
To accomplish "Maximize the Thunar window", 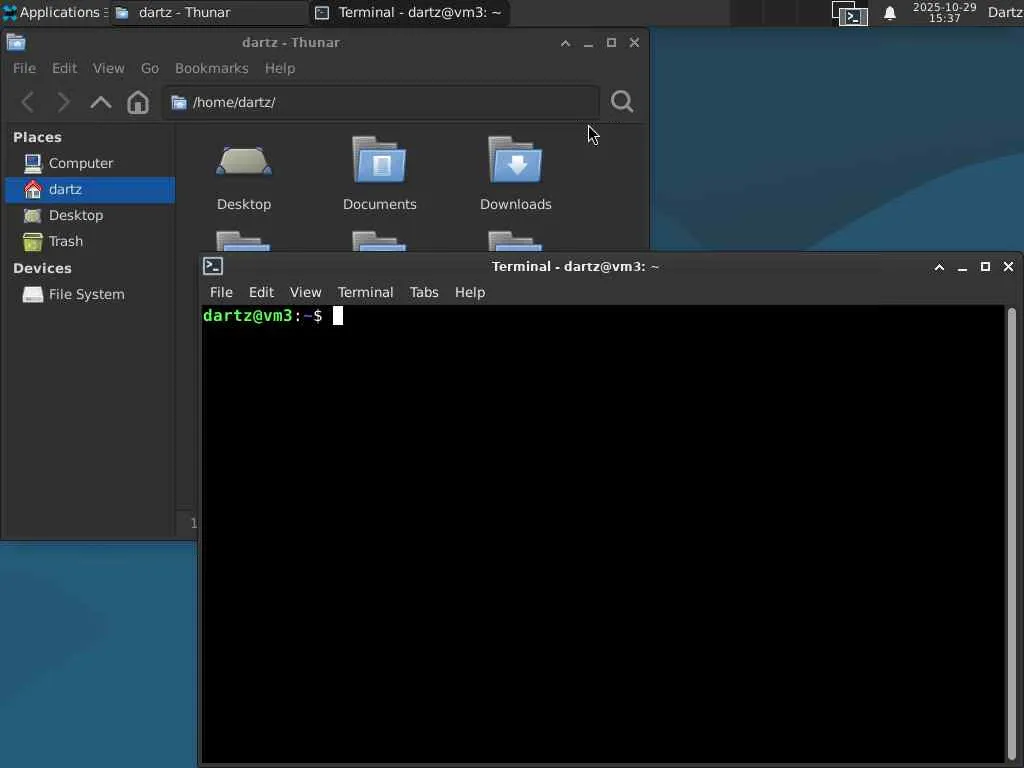I will (611, 42).
